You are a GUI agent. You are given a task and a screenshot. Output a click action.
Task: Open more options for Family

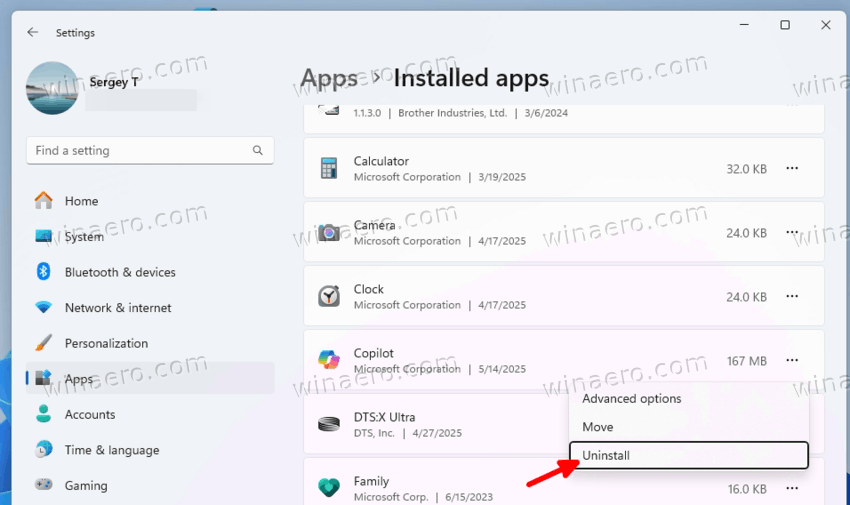[792, 488]
